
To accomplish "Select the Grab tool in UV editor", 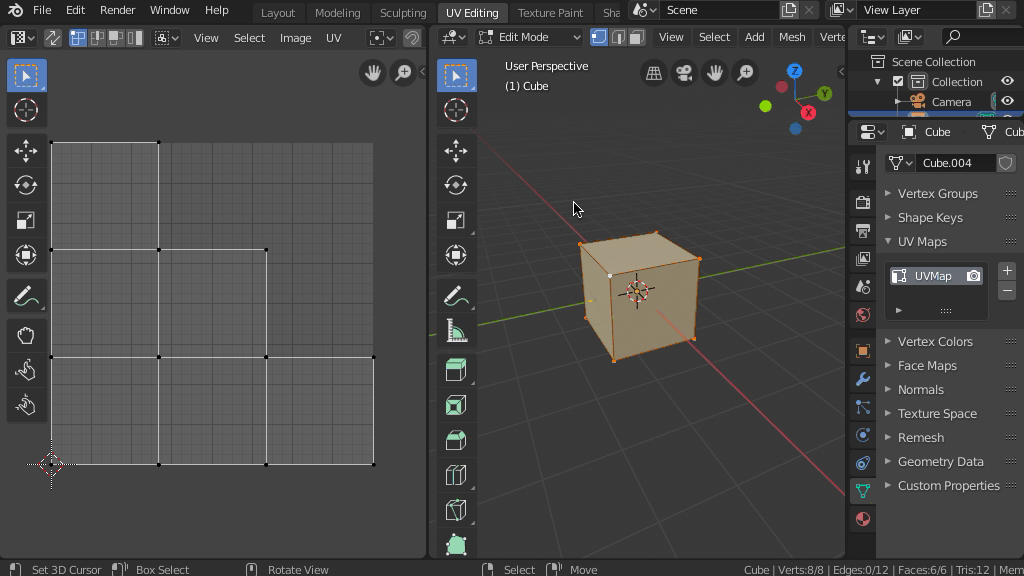I will click(x=25, y=335).
